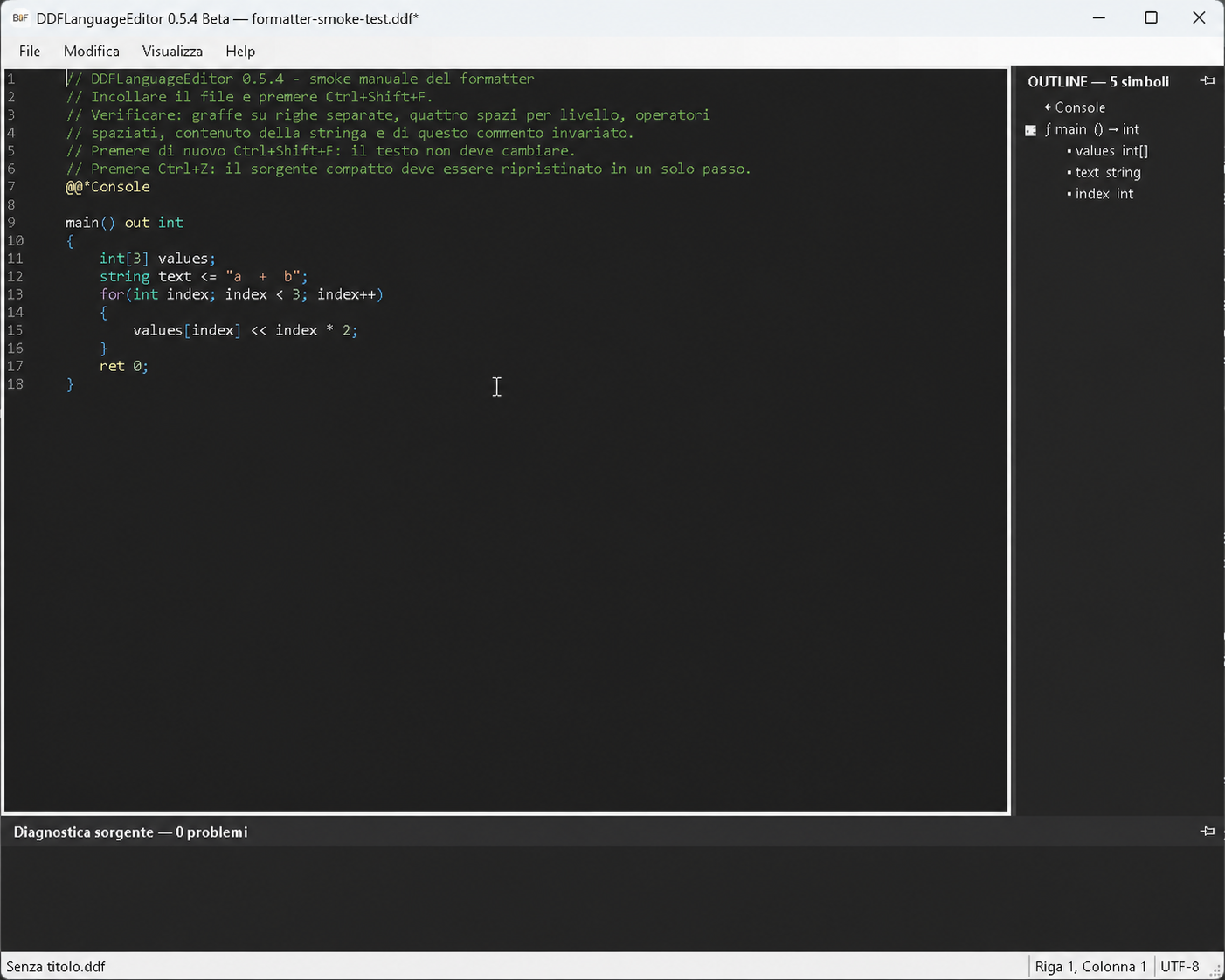Place cursor on main() out int line
This screenshot has height=980, width=1225.
(x=124, y=223)
